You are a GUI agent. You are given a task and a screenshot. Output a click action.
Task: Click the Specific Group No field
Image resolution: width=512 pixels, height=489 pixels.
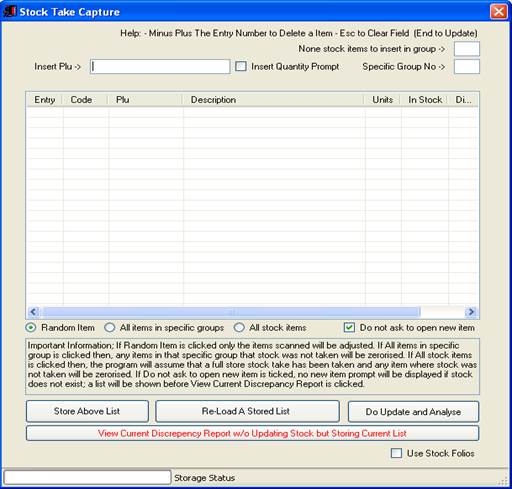coord(467,67)
